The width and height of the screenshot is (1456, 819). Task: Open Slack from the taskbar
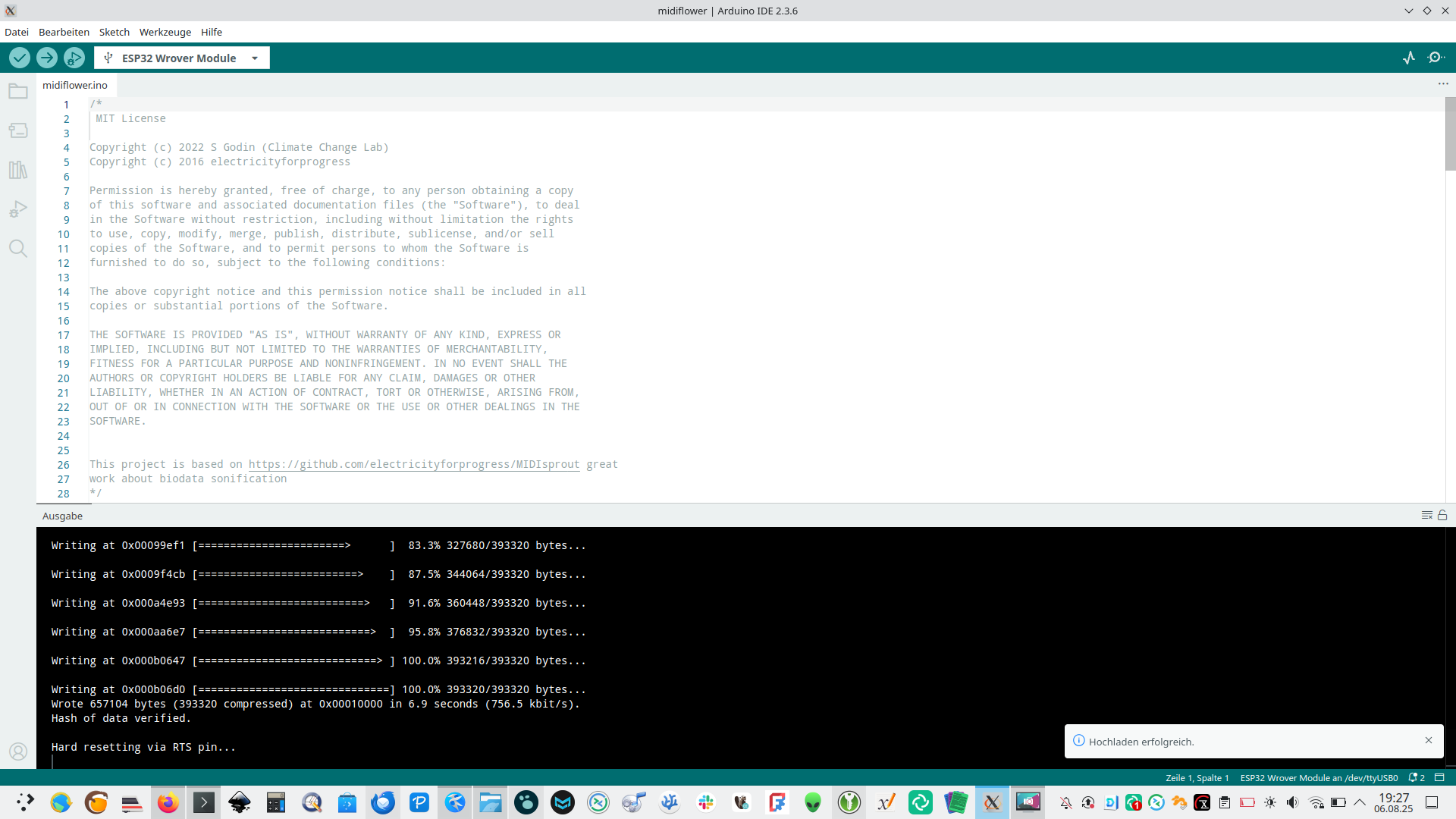tap(706, 802)
